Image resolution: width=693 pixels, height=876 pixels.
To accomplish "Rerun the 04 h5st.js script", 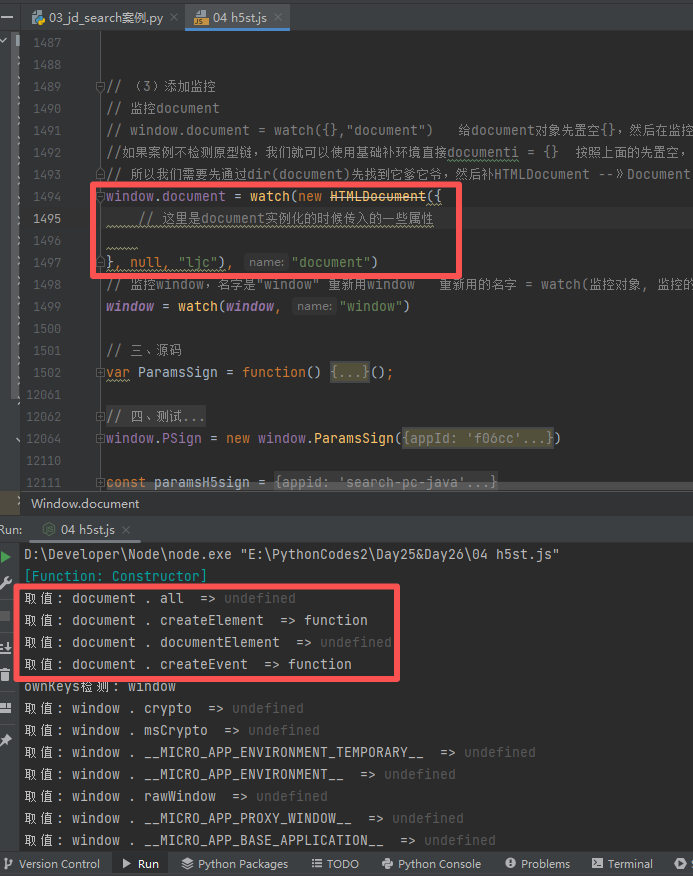I will pyautogui.click(x=6, y=557).
